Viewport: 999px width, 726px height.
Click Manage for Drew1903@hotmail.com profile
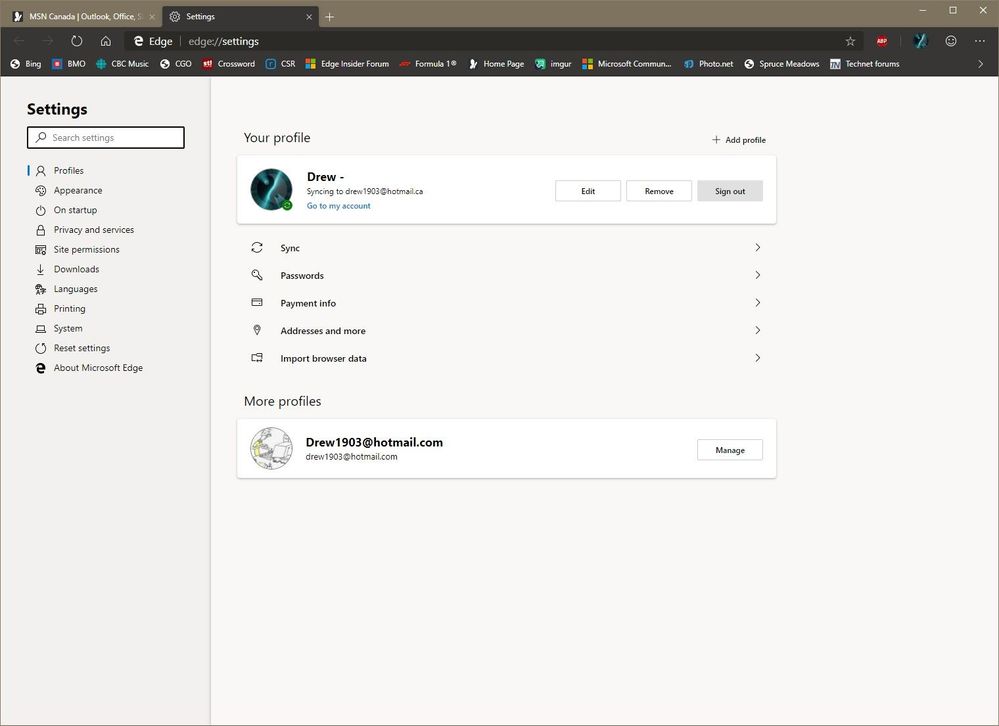[x=729, y=450]
